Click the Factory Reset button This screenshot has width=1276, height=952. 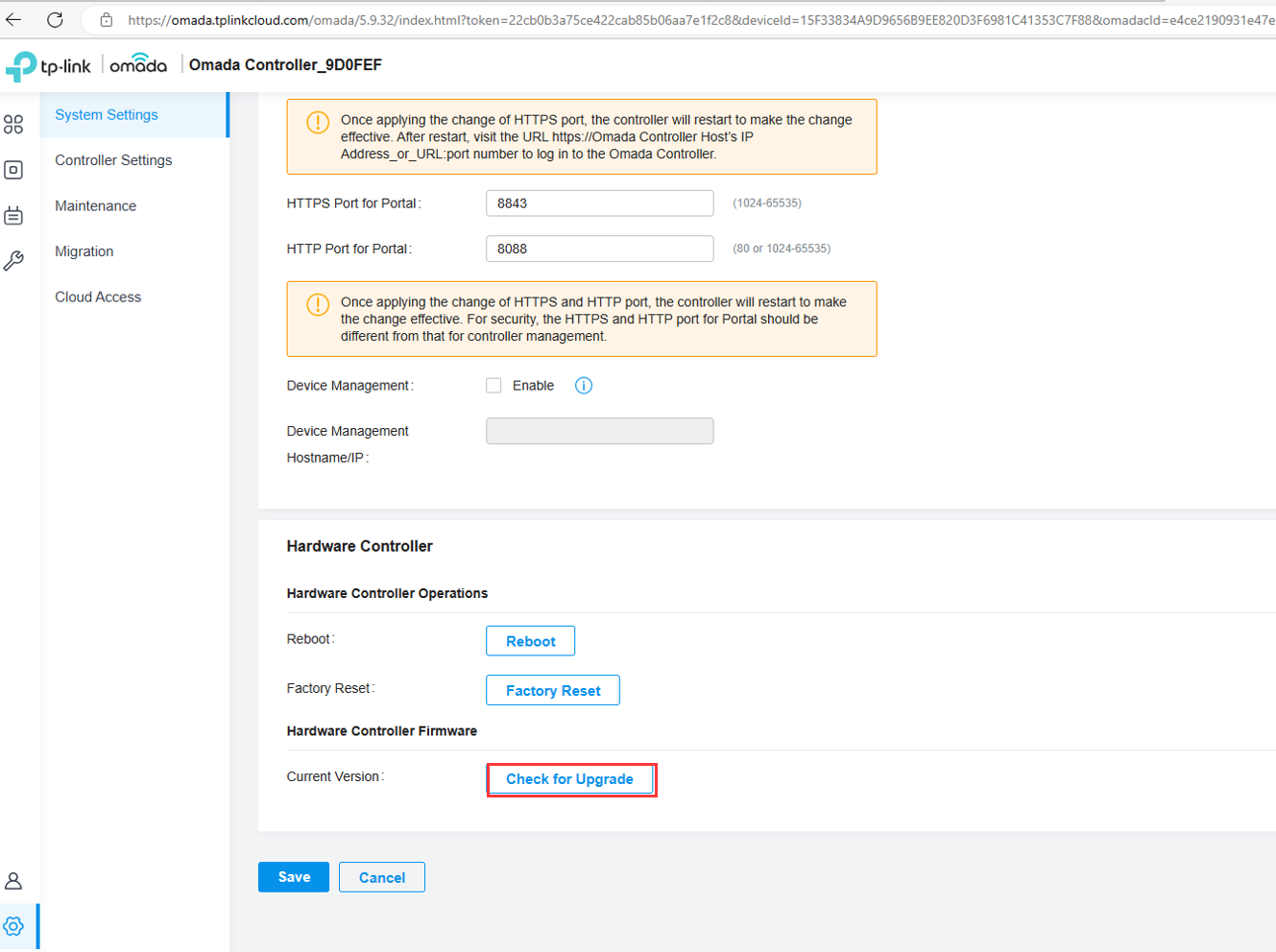pyautogui.click(x=553, y=691)
